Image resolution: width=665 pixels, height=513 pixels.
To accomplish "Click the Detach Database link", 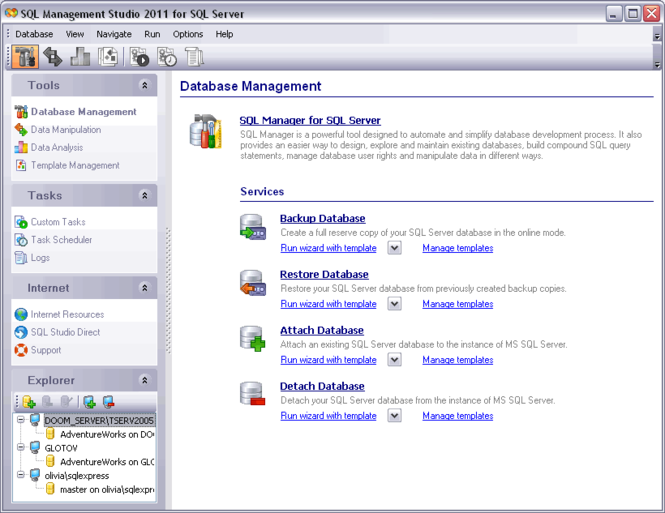I will (x=322, y=387).
